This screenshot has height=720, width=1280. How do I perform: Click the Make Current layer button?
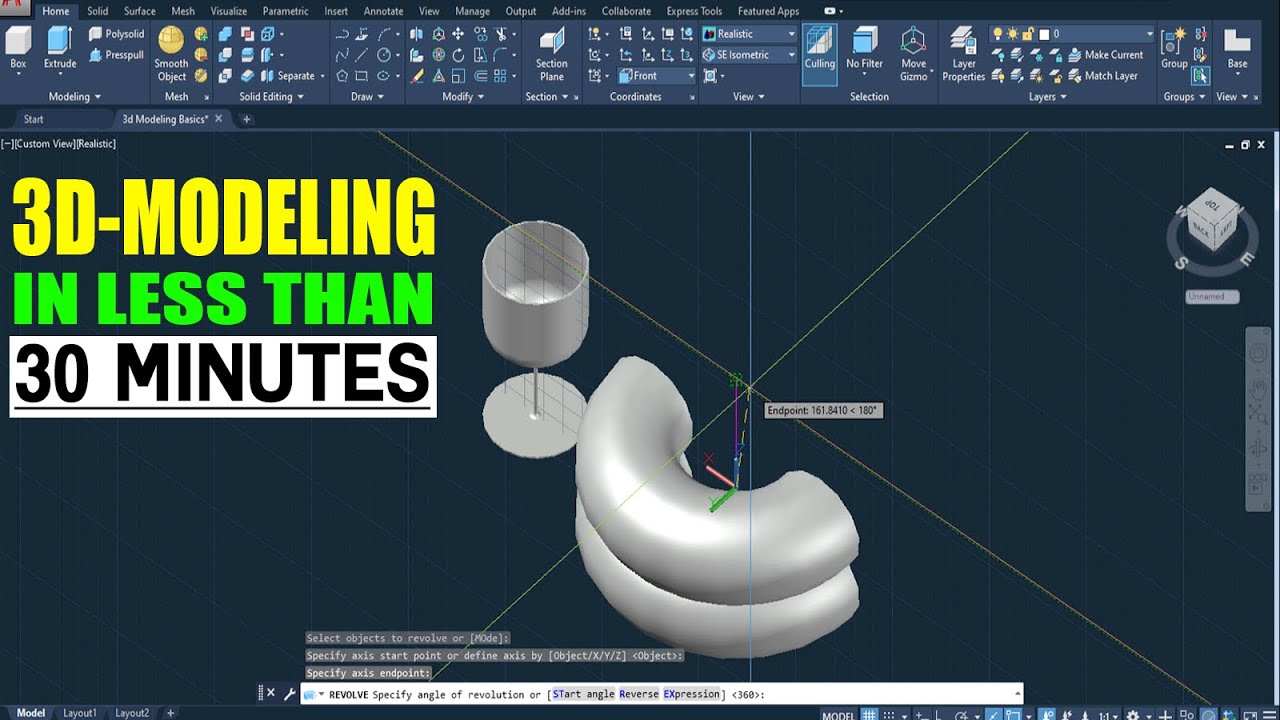(1104, 55)
